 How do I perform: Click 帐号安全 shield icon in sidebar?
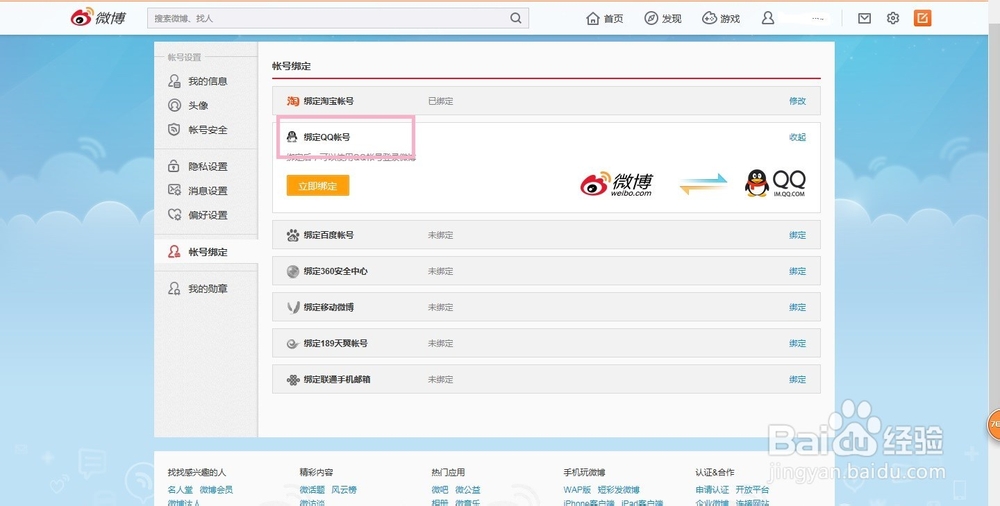pyautogui.click(x=174, y=130)
